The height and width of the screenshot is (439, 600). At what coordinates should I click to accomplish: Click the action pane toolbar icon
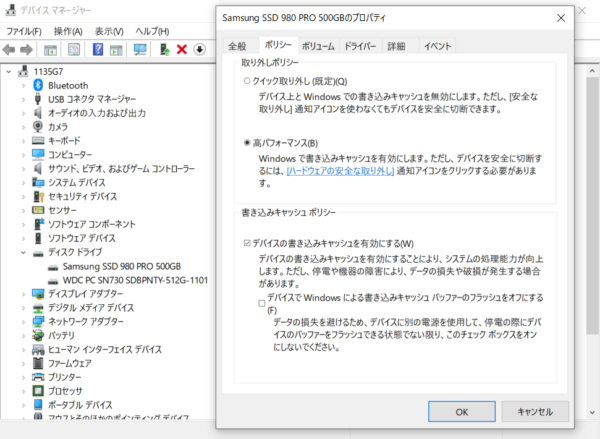coord(116,49)
